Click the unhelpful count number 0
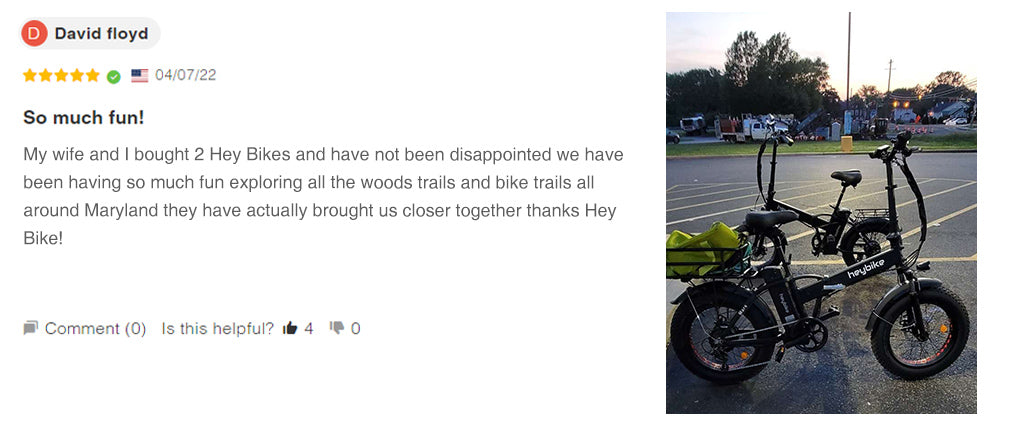1009x429 pixels. [x=355, y=329]
